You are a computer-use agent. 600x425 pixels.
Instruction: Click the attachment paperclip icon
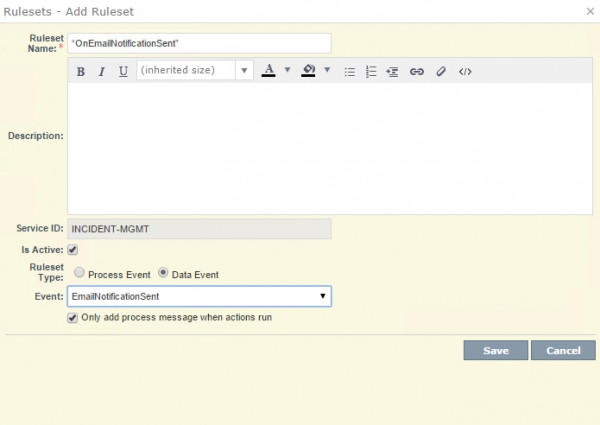click(x=441, y=72)
